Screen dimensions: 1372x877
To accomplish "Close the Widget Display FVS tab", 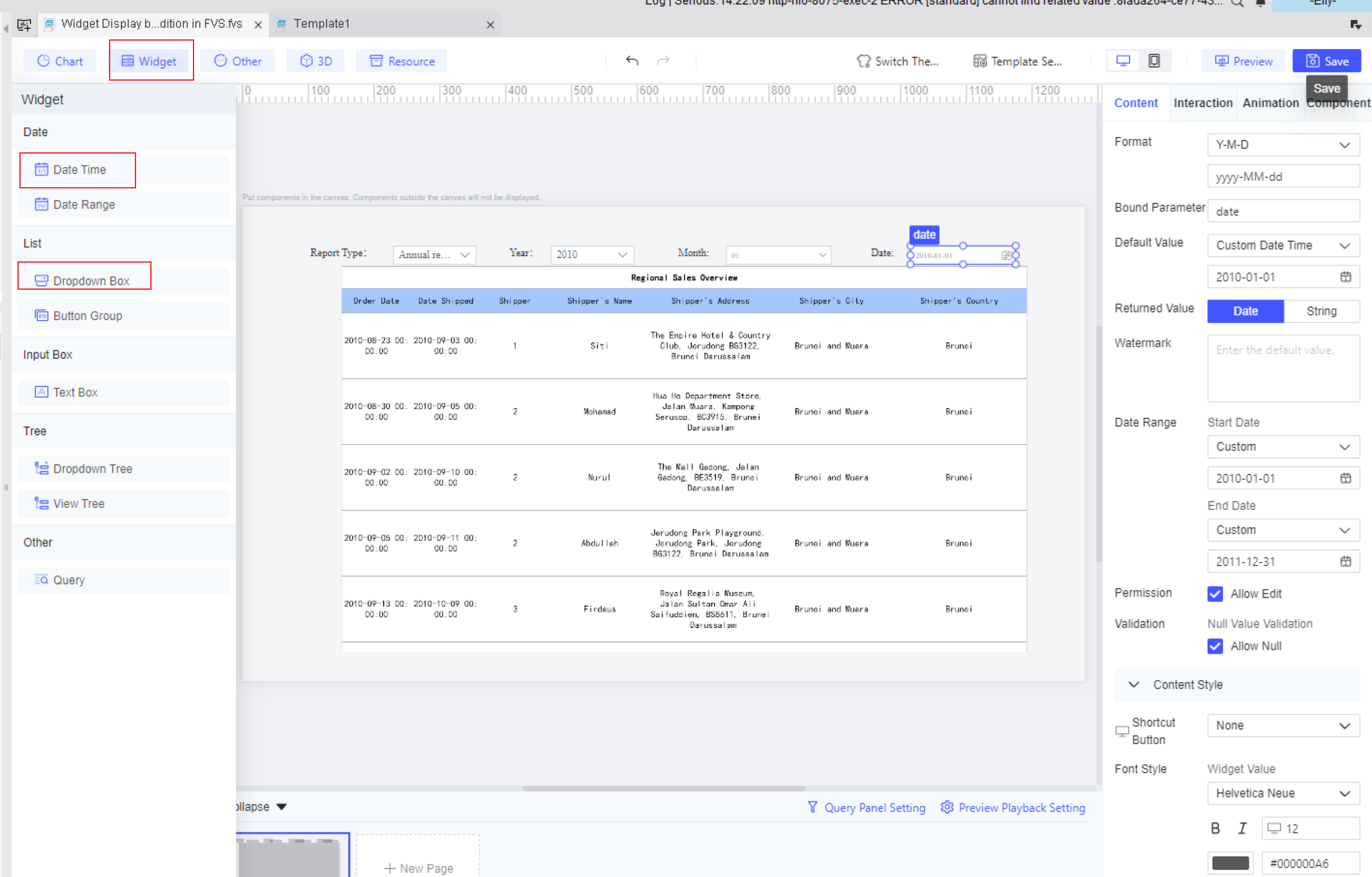I will coord(258,25).
